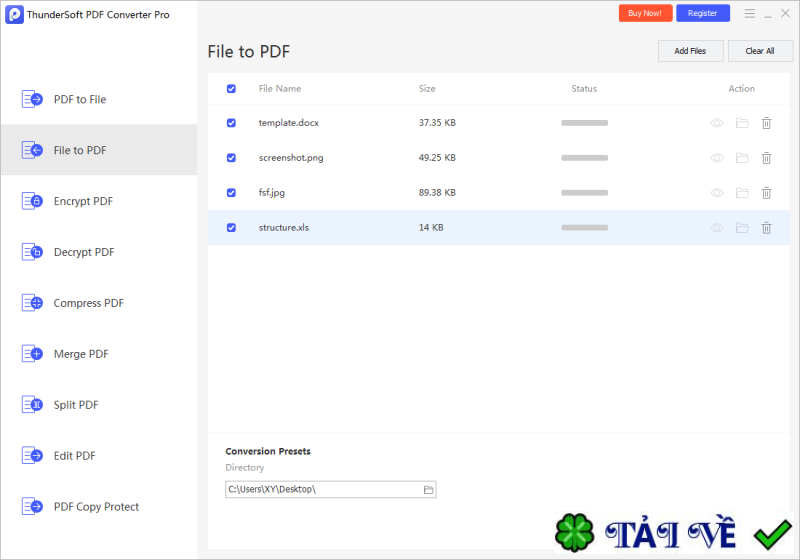Click the PDF to File sidebar icon
The width and height of the screenshot is (800, 560).
(x=32, y=99)
